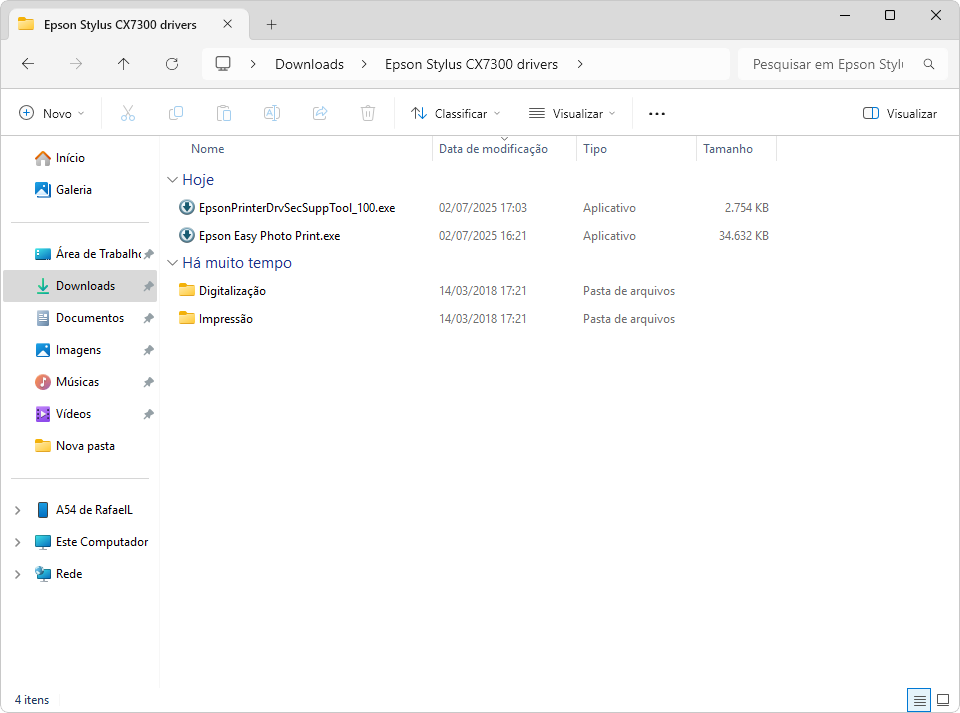
Task: Click the Impressão folder icon
Action: coord(187,318)
